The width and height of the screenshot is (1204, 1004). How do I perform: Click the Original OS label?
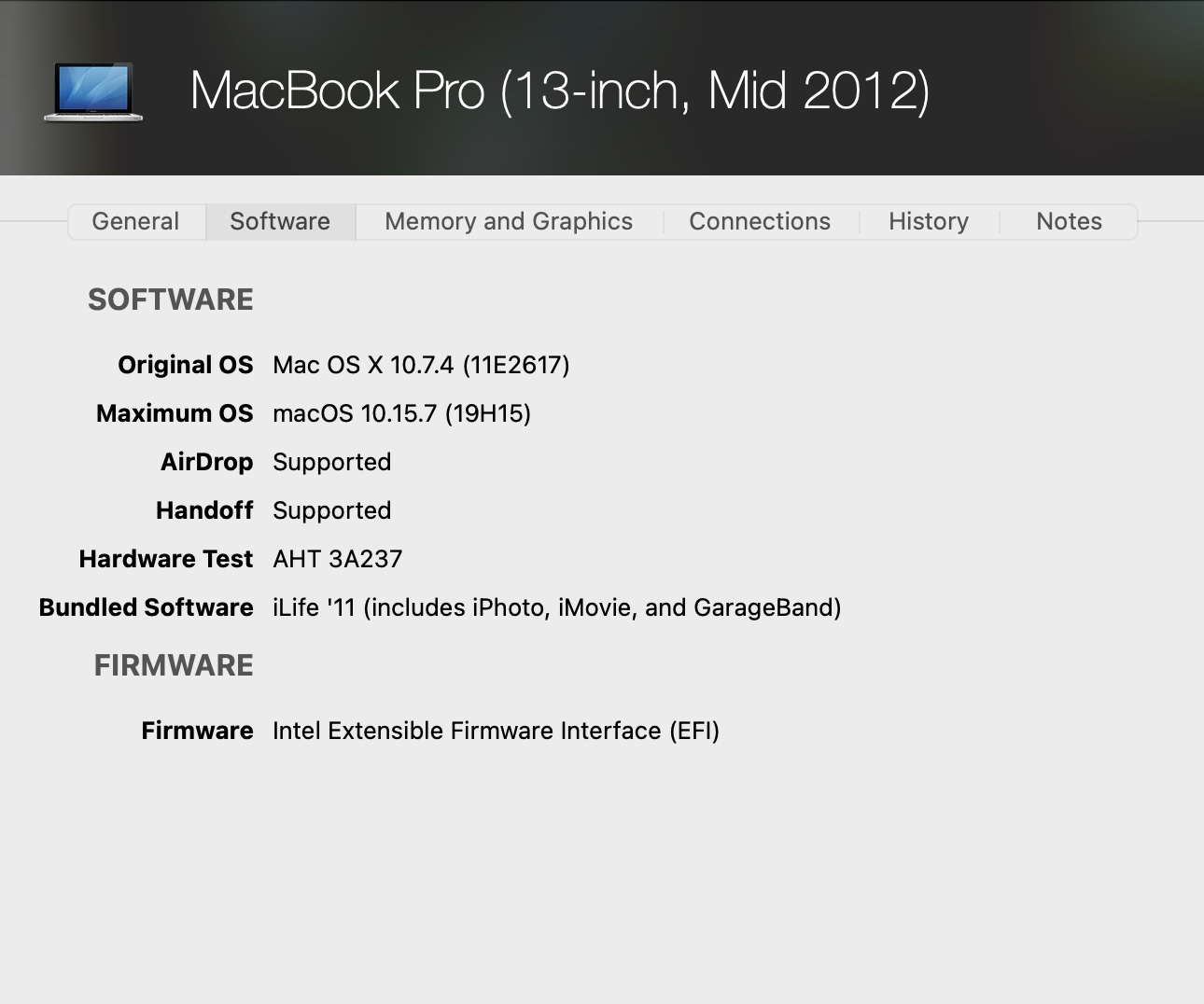185,365
